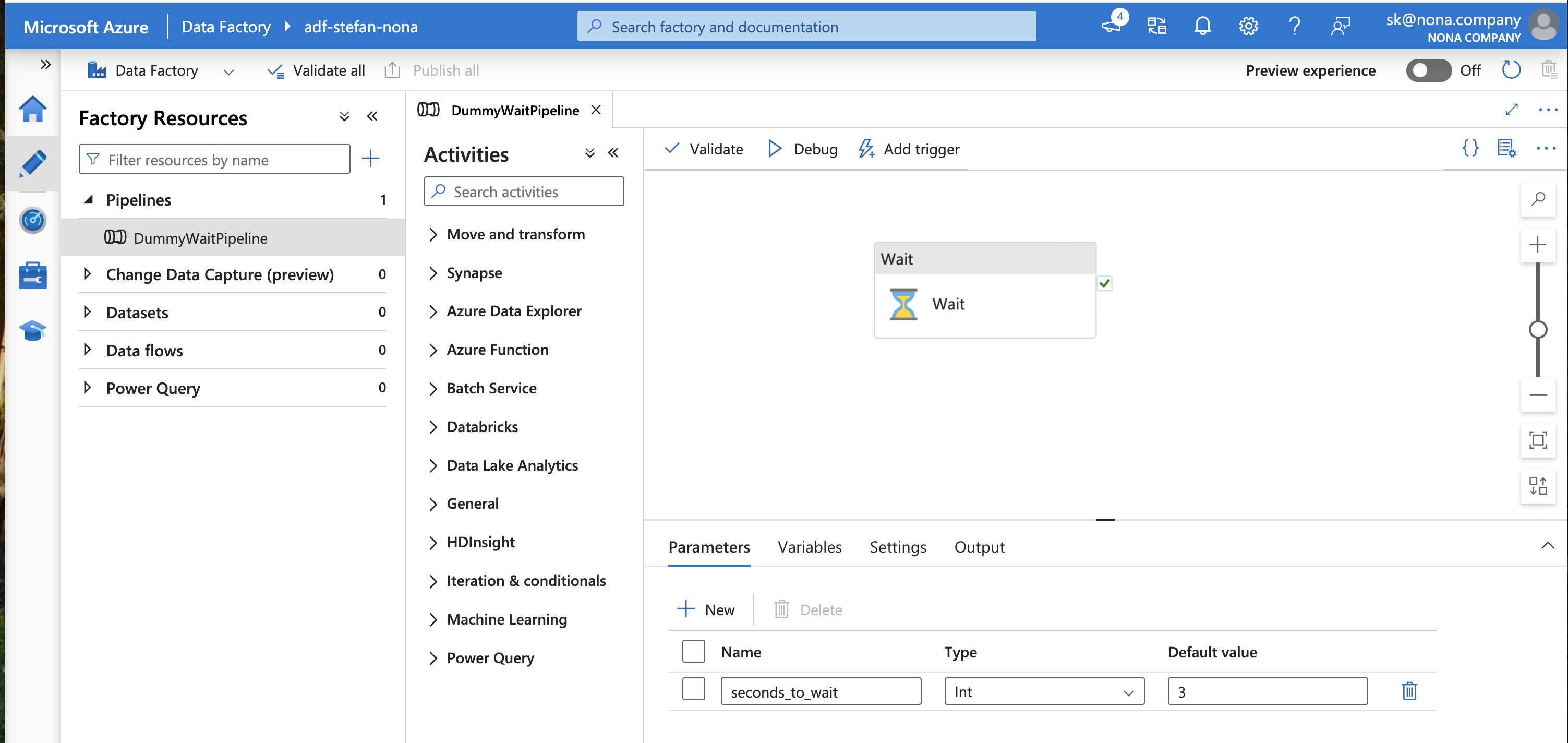1568x743 pixels.
Task: Open the Learning Center graduation cap icon
Action: (x=32, y=331)
